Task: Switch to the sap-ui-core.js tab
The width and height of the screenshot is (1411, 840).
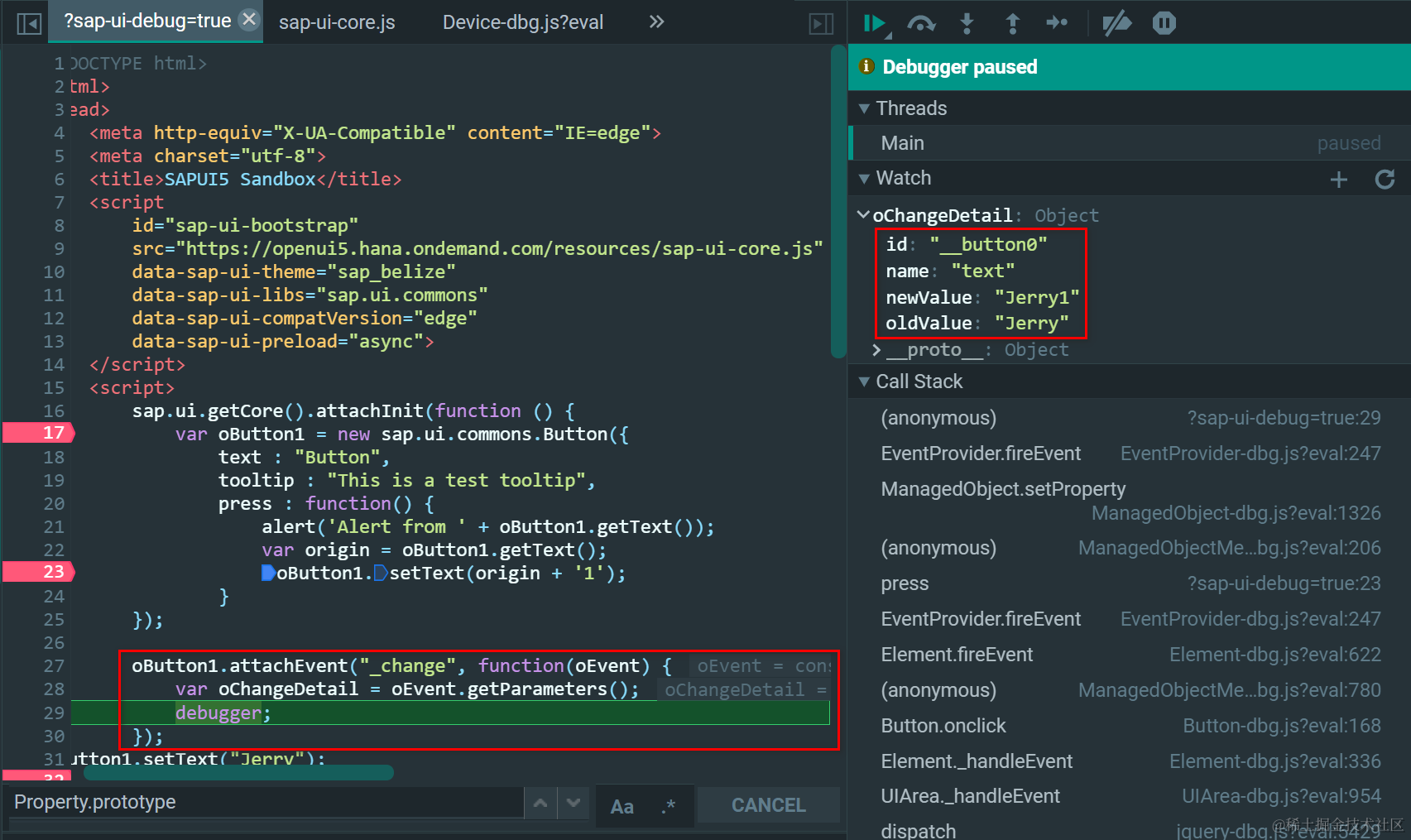Action: 337,22
